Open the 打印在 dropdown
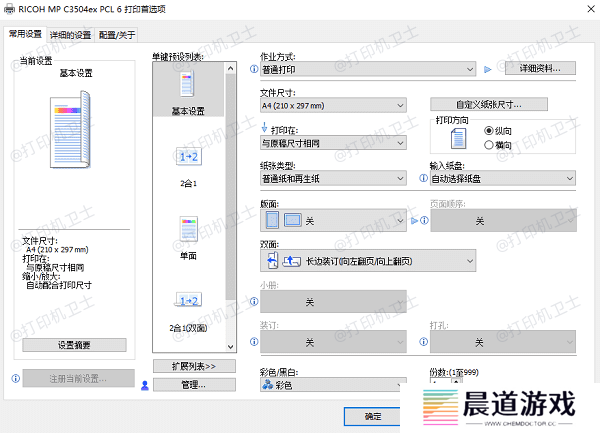 pos(333,143)
